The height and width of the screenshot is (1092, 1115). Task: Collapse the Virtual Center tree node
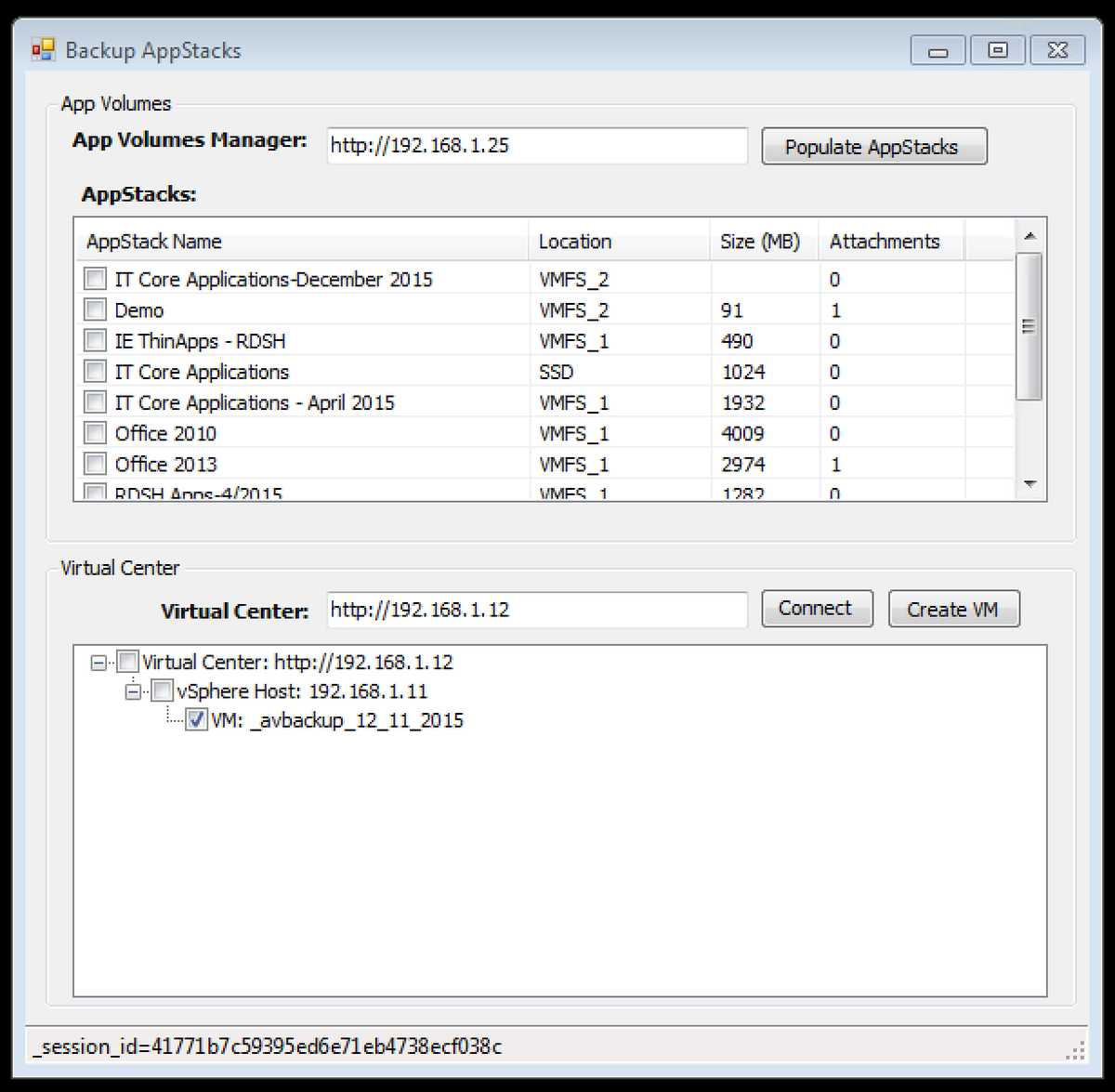tap(98, 663)
